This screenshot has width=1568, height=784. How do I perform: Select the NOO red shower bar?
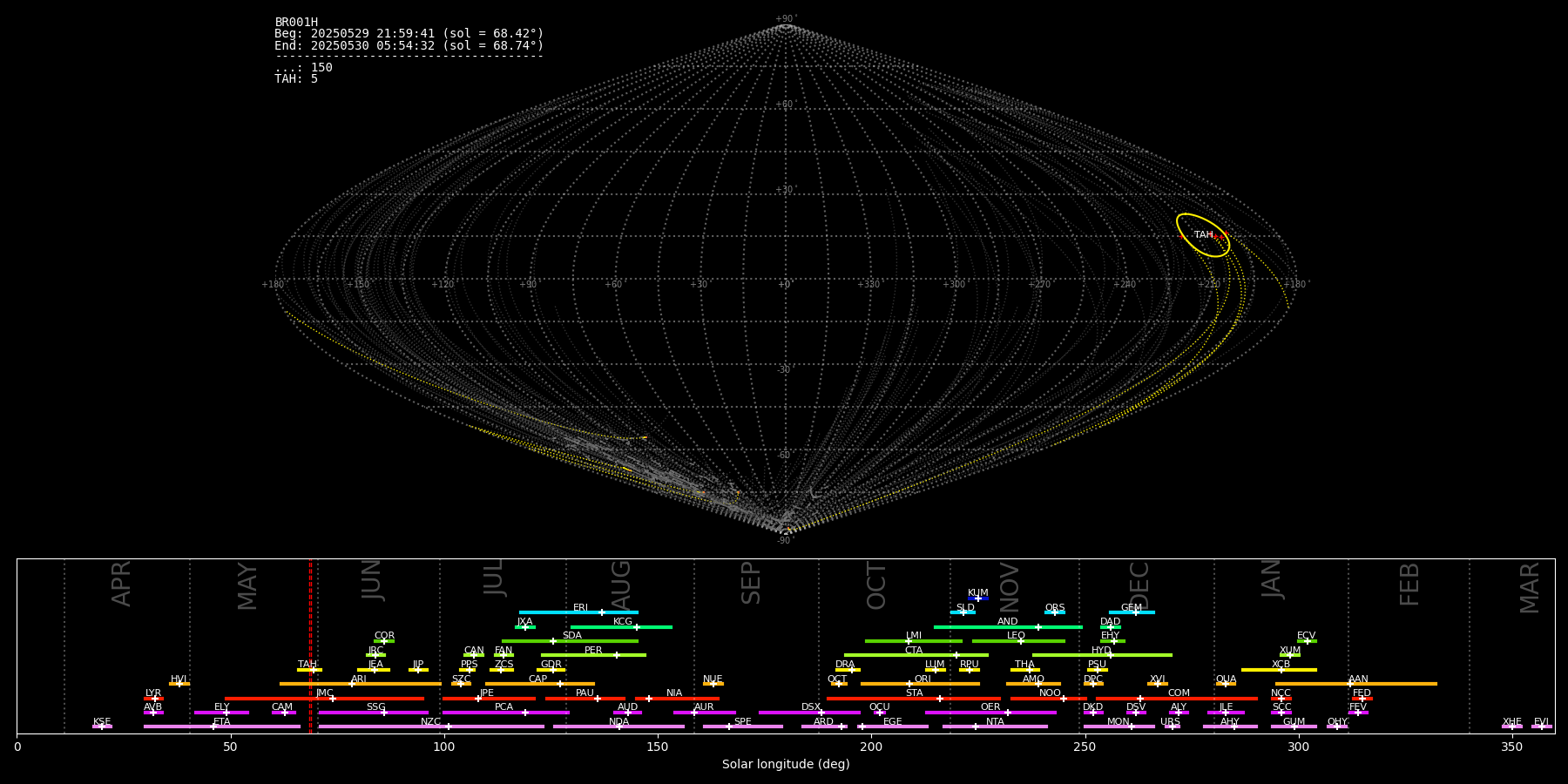(1049, 699)
